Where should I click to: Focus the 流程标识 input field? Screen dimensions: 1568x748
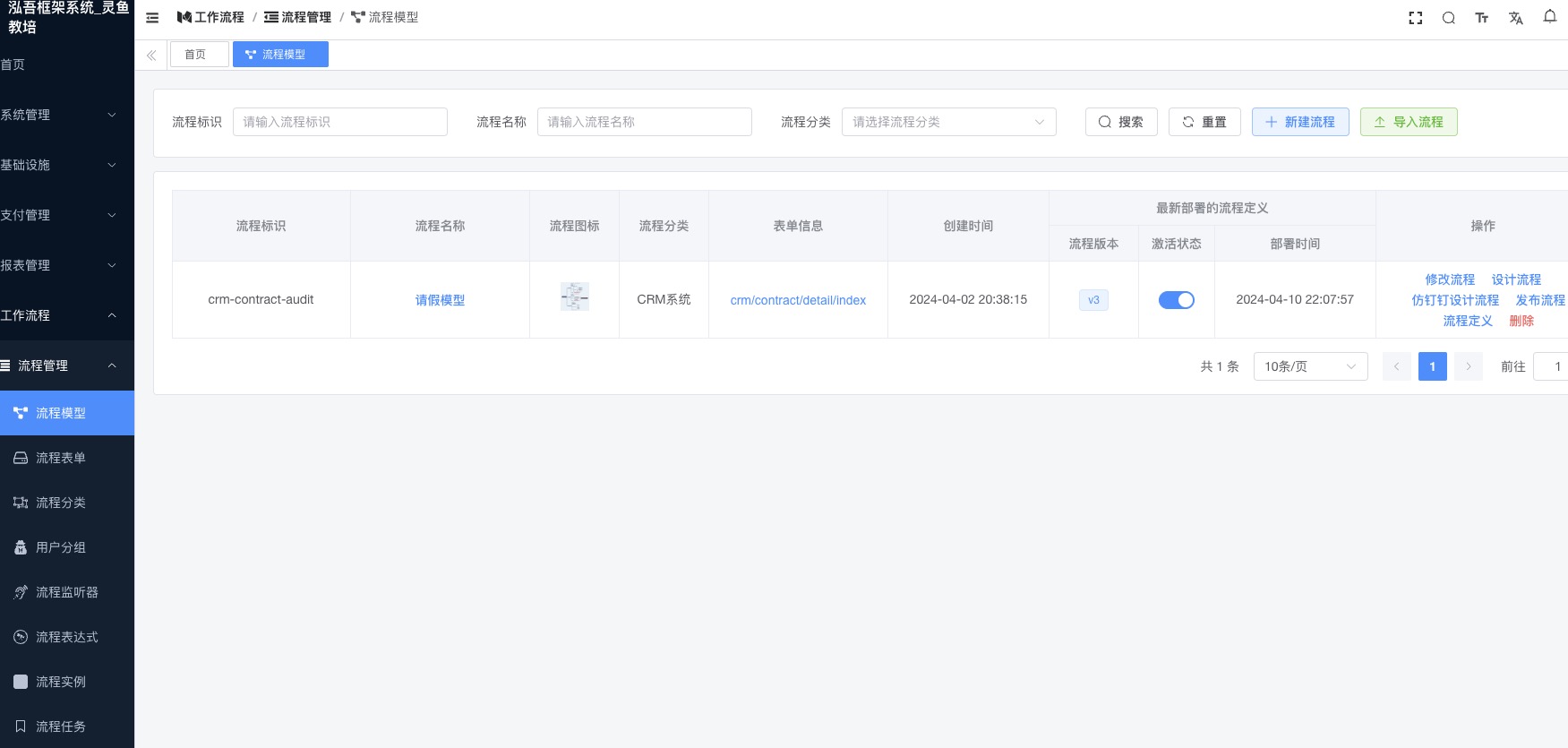(x=340, y=122)
